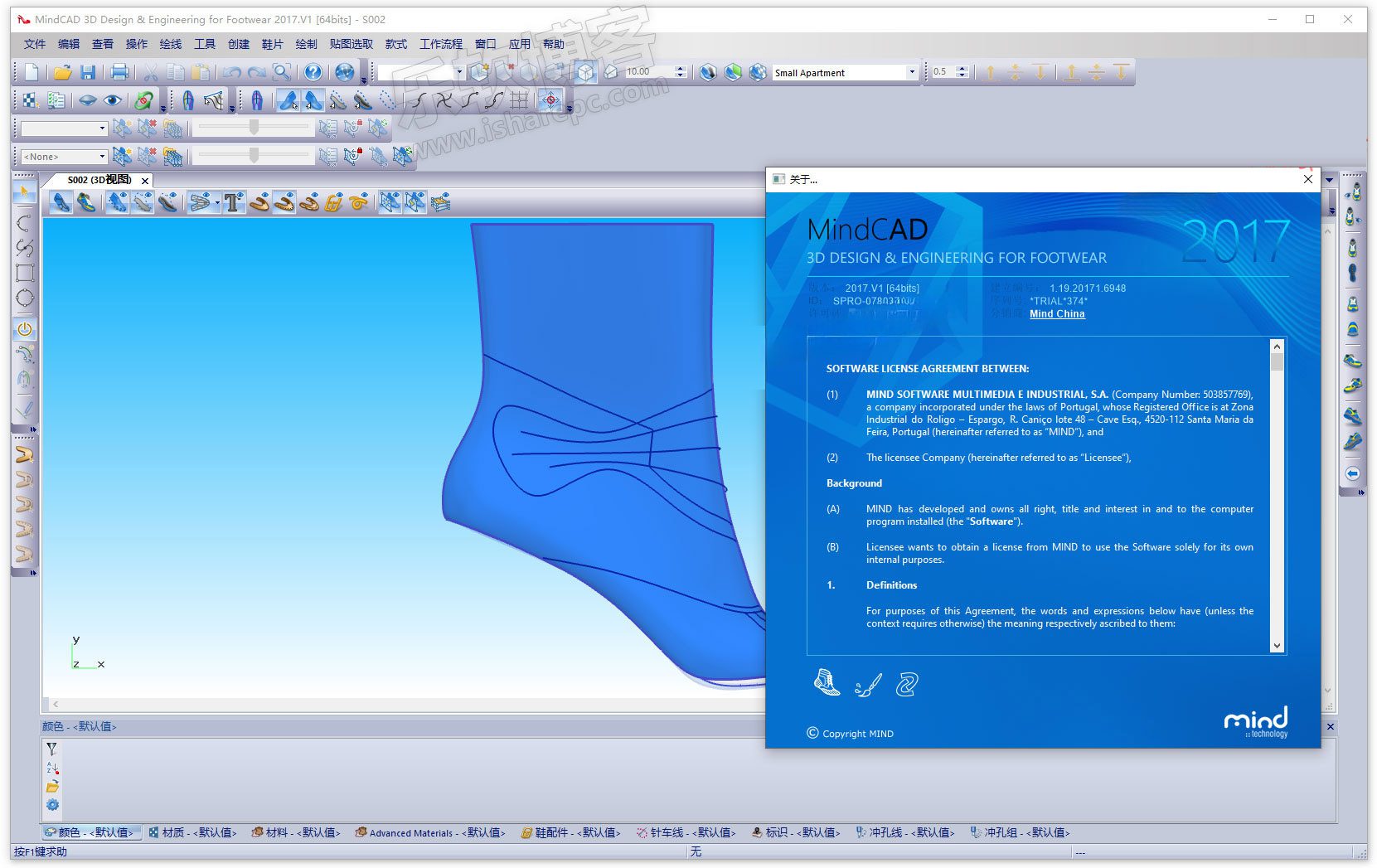The image size is (1377, 868).
Task: Switch to the Advanced Materials tab
Action: click(429, 832)
